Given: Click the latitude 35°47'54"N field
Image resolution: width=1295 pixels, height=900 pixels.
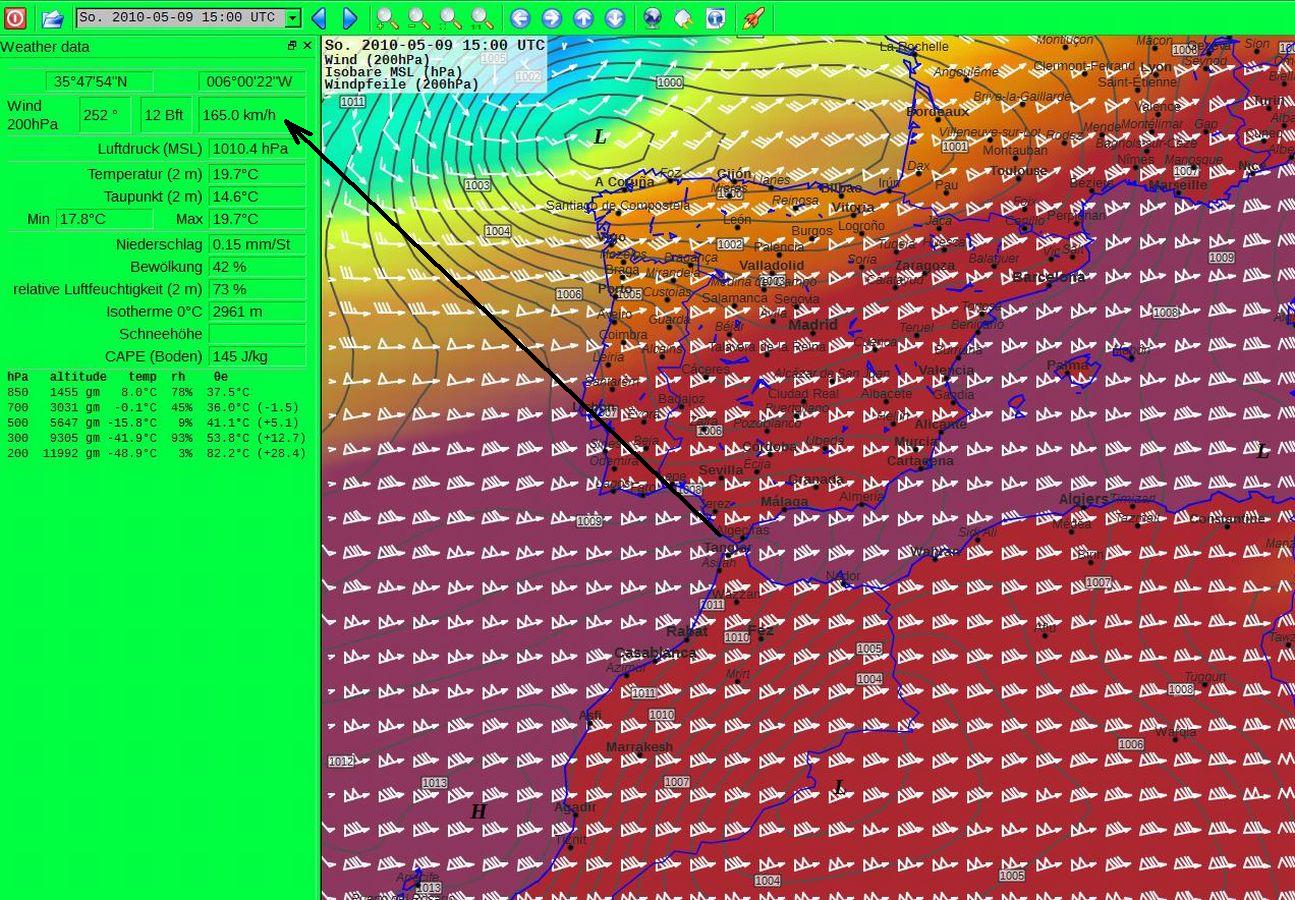Looking at the screenshot, I should point(100,82).
